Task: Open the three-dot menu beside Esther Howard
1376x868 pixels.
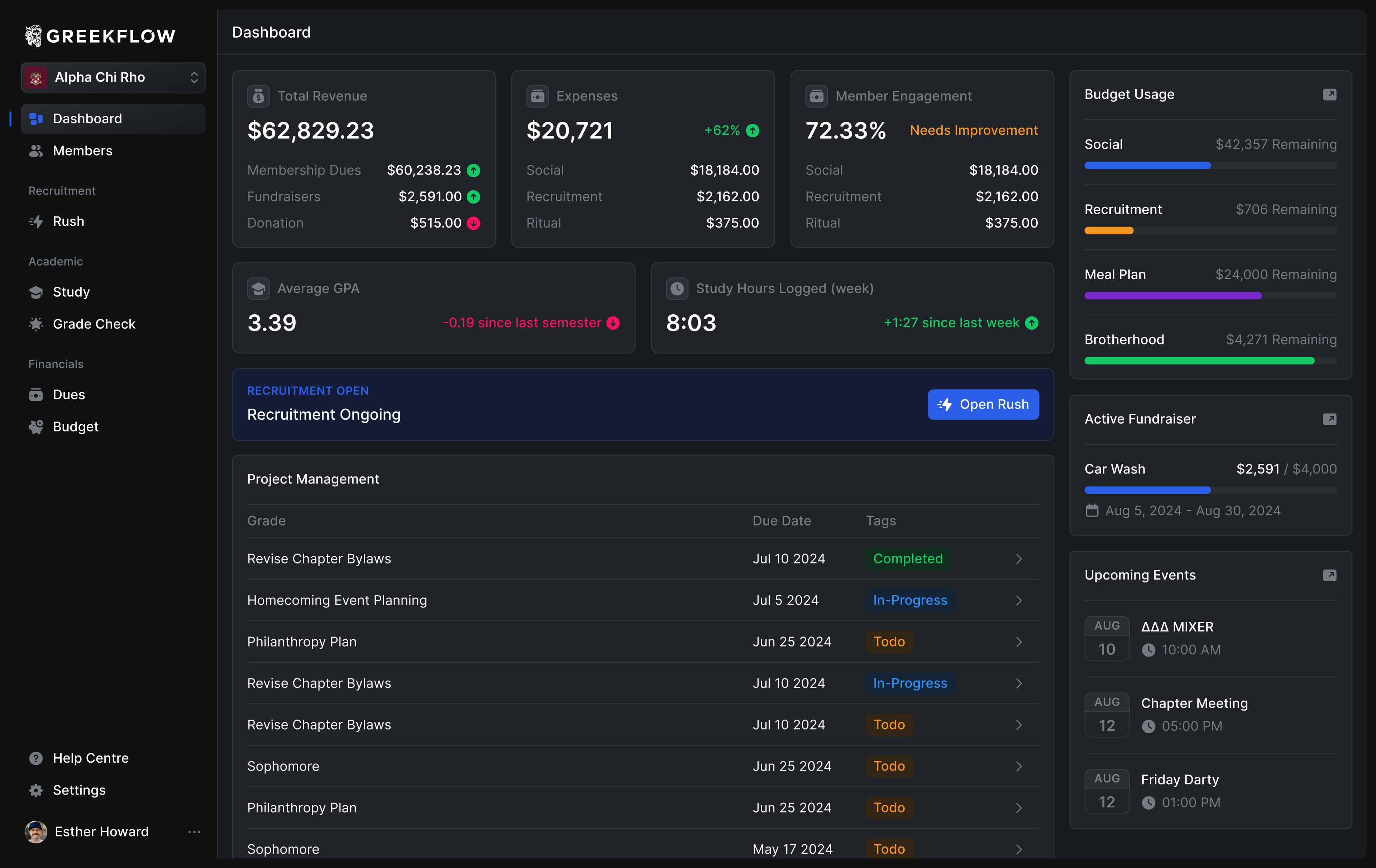Action: pyautogui.click(x=194, y=832)
